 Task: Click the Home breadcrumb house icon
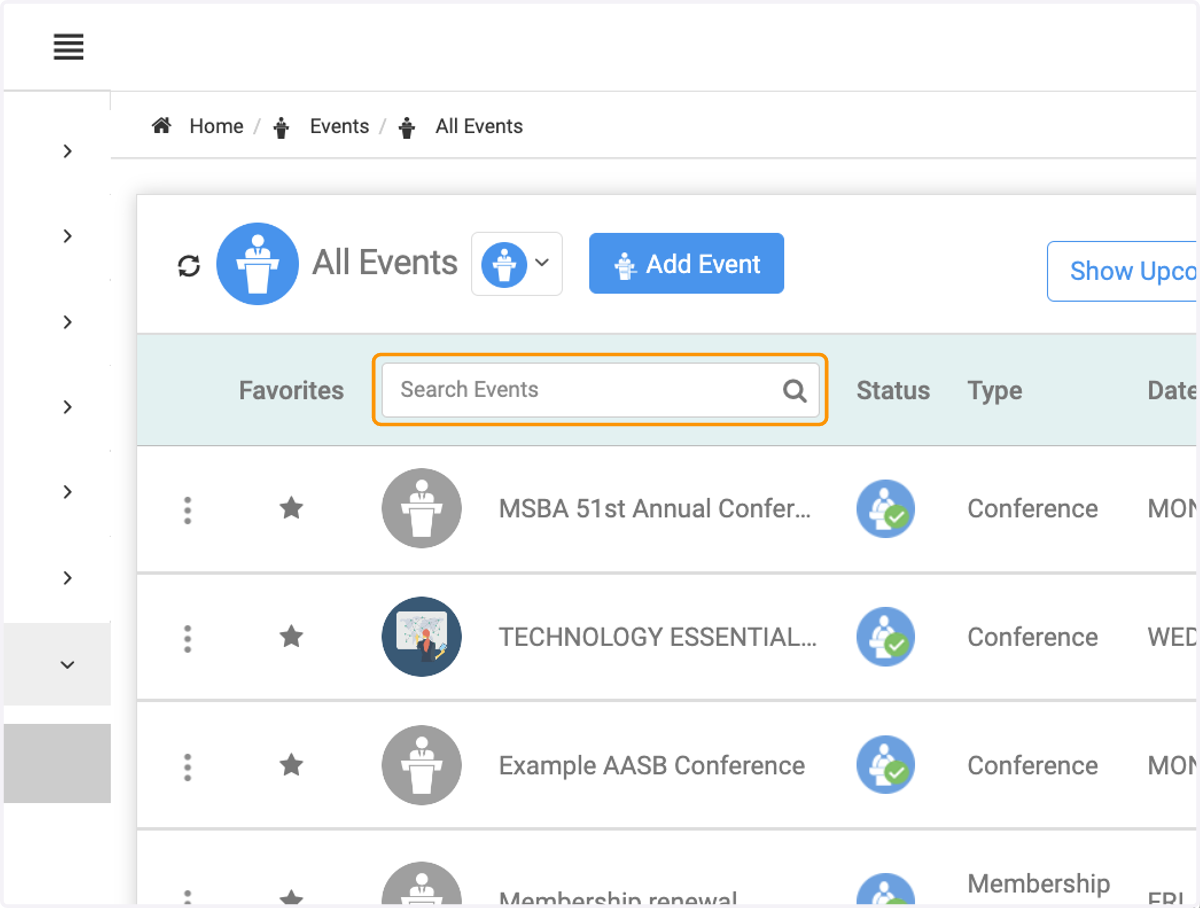[161, 126]
